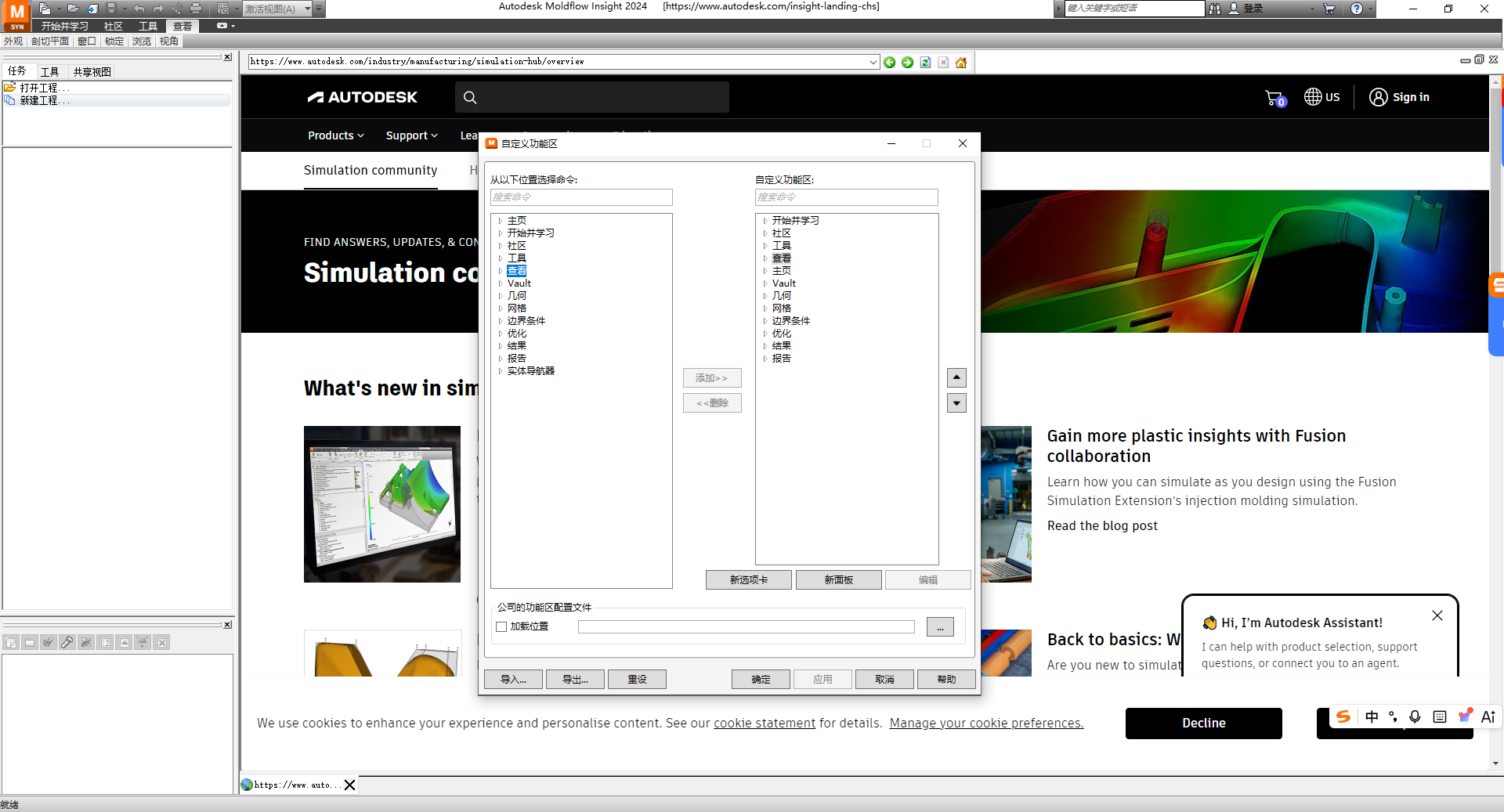Viewport: 1504px width, 812px height.
Task: Move item up with the up arrow button
Action: tap(956, 377)
